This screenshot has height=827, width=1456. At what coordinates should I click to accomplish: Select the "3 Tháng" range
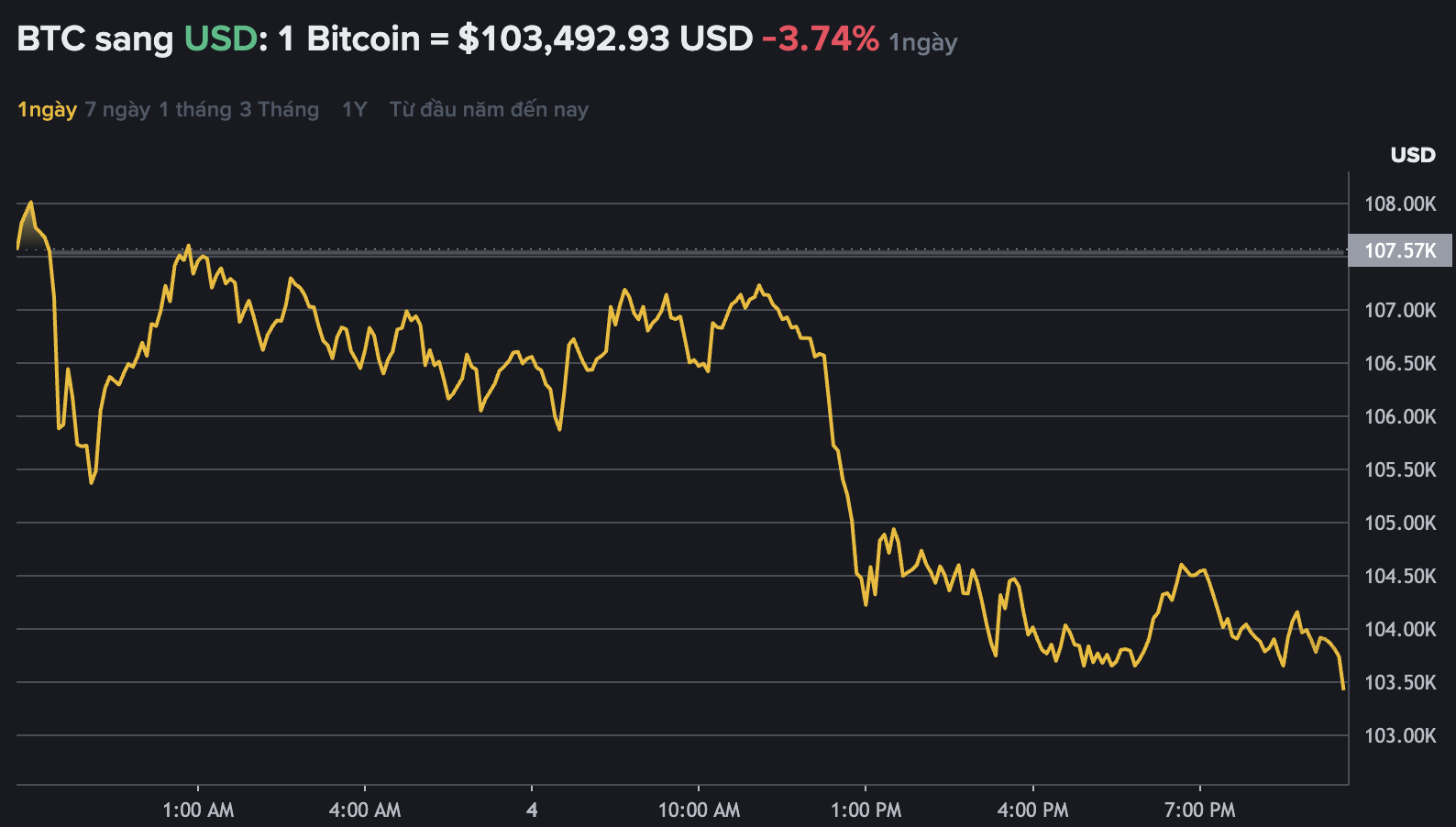(276, 109)
